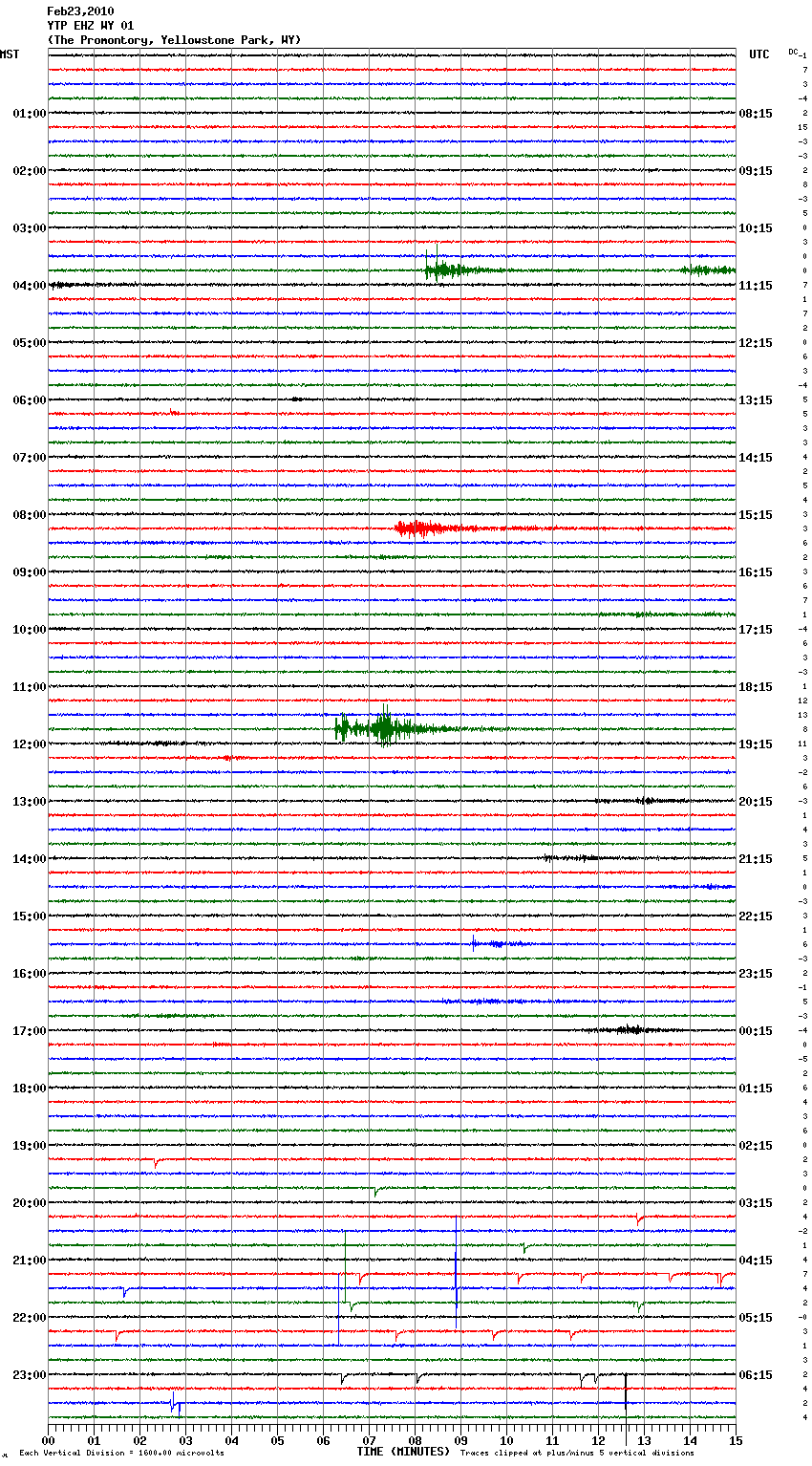Screen dimensions: 812x1466
Task: Click the Traces clipped footnote text
Action: point(578,1454)
